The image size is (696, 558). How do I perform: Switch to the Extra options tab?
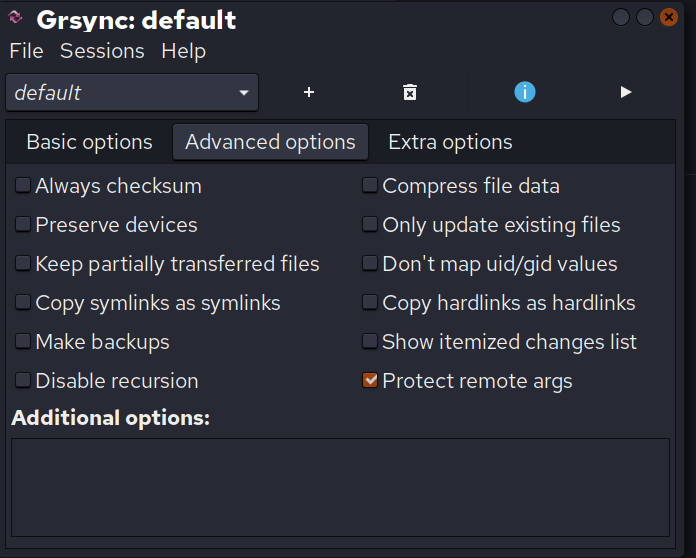pos(450,142)
